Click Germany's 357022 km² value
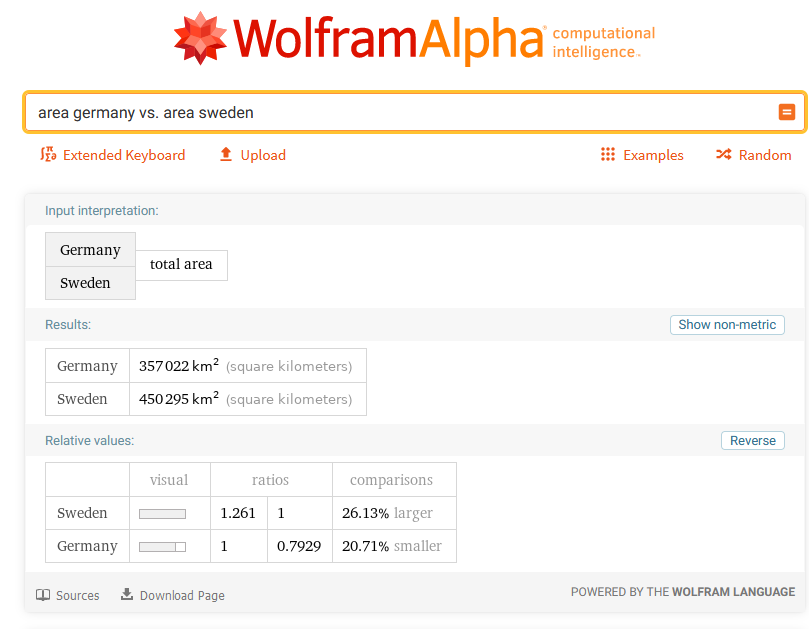 click(x=179, y=365)
